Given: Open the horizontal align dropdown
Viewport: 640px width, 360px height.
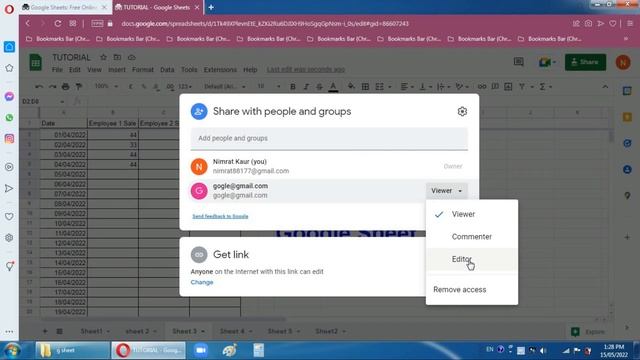Looking at the screenshot, I should click(407, 87).
